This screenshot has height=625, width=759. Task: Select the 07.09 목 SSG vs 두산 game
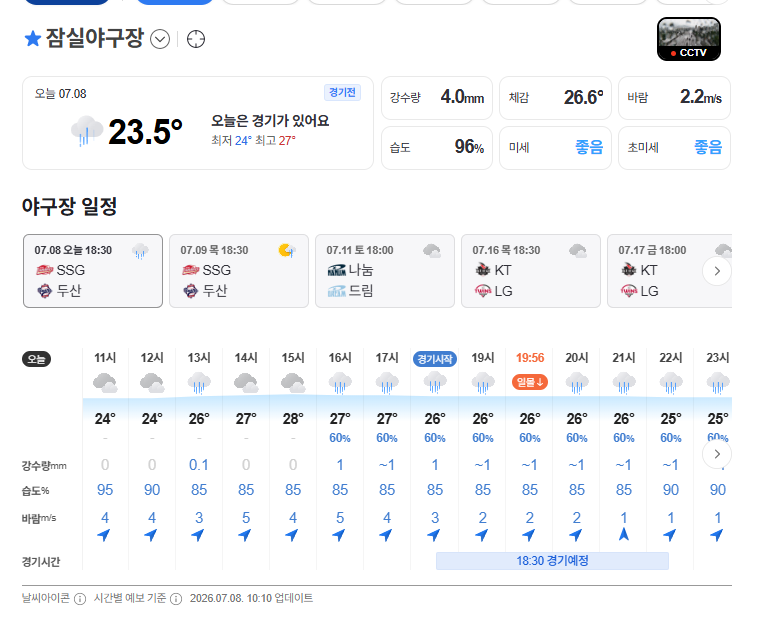point(239,271)
